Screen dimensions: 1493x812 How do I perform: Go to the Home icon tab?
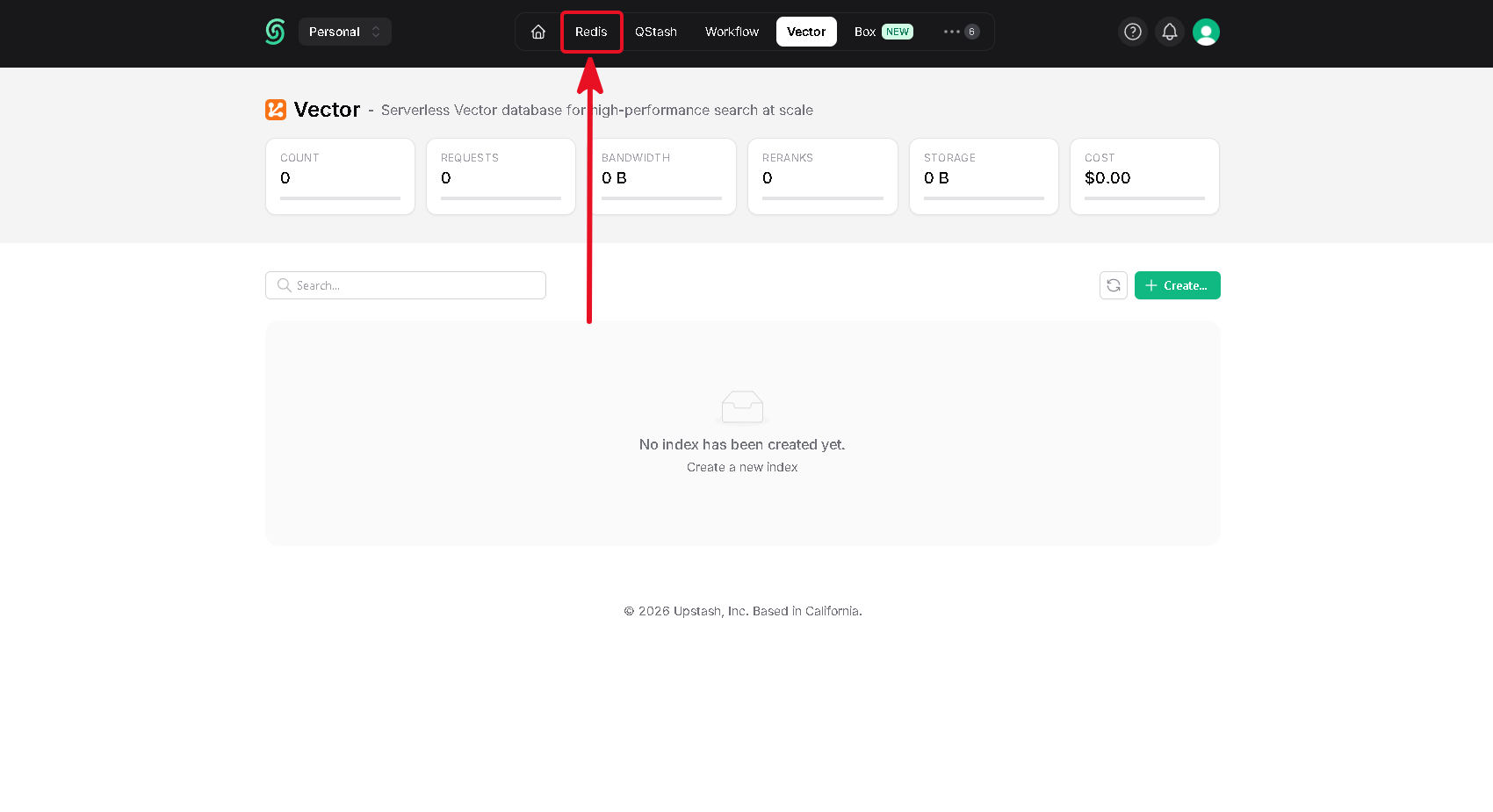click(538, 32)
